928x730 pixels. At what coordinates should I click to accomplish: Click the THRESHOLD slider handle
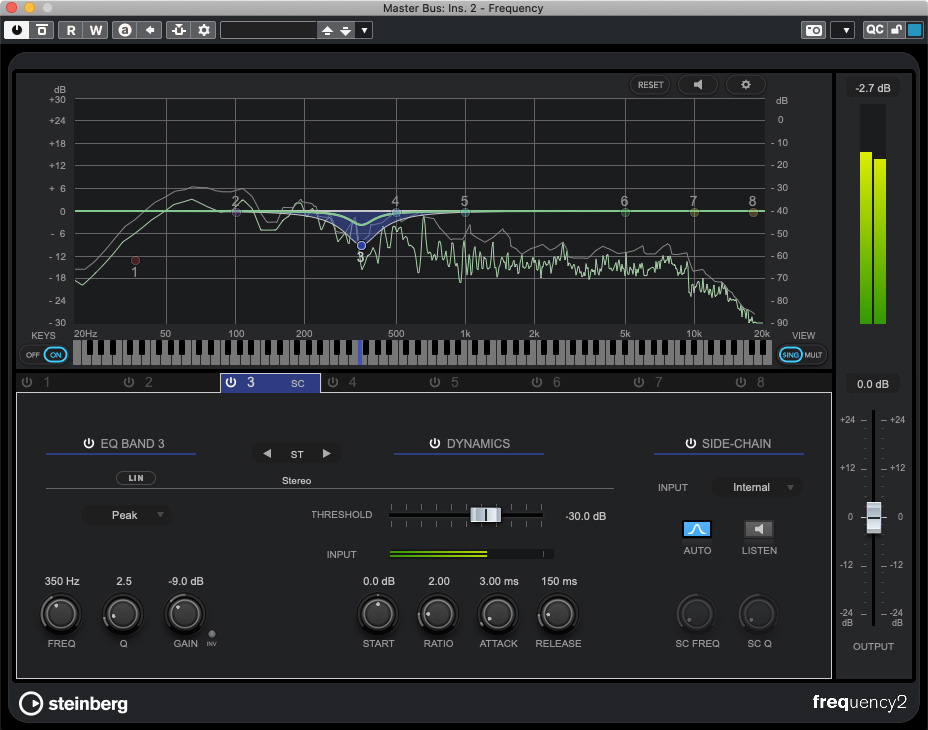pos(485,515)
